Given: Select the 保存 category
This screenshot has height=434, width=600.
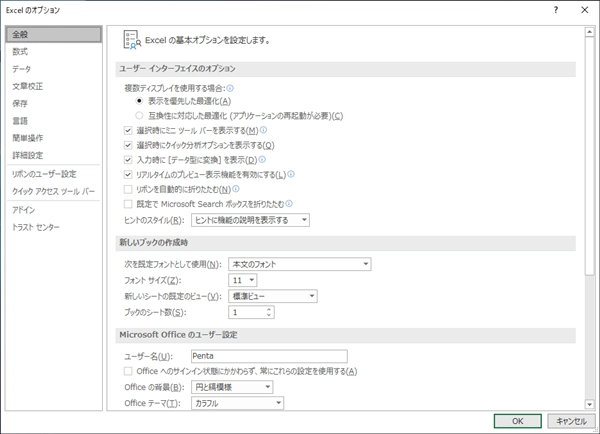Looking at the screenshot, I should pyautogui.click(x=54, y=103).
